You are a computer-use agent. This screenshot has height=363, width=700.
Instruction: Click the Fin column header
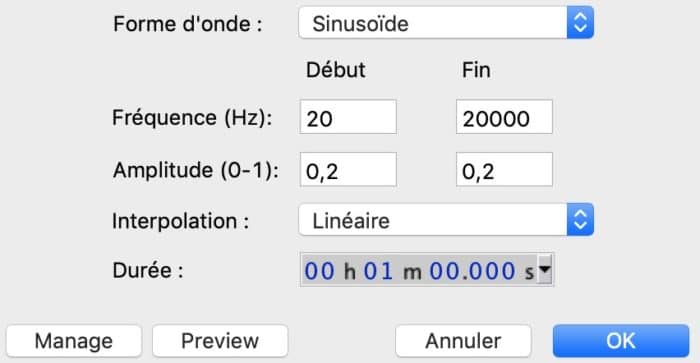pos(476,70)
